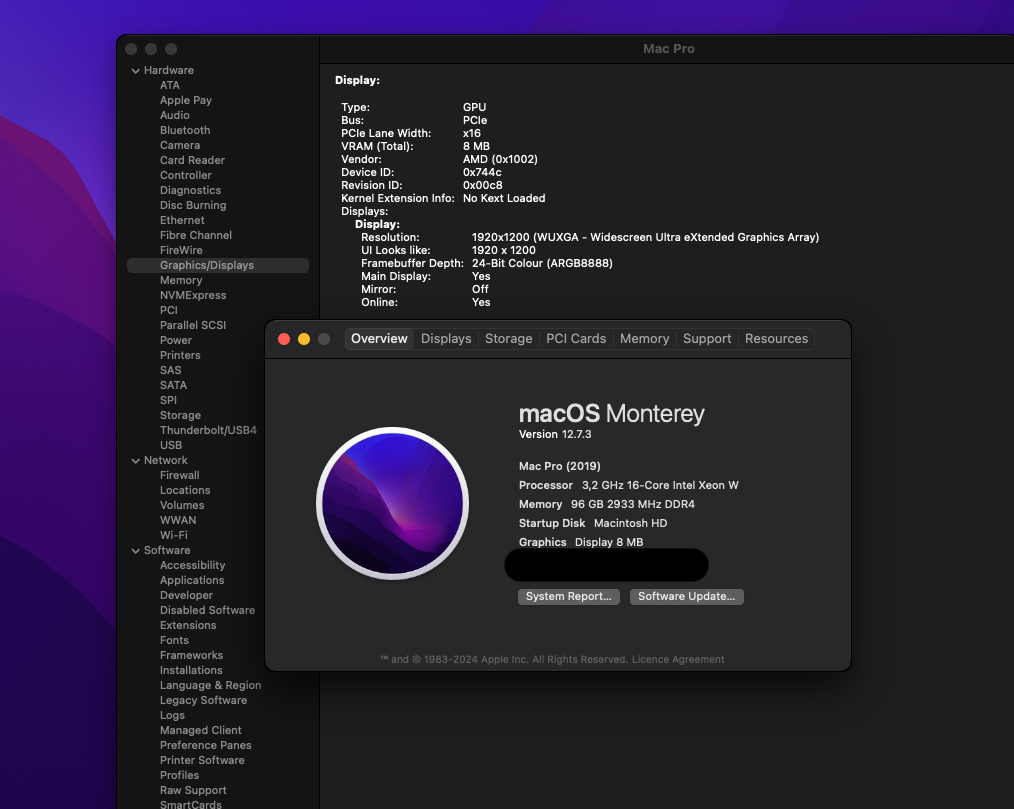
Task: Select NVMExpress in the sidebar
Action: coord(193,295)
